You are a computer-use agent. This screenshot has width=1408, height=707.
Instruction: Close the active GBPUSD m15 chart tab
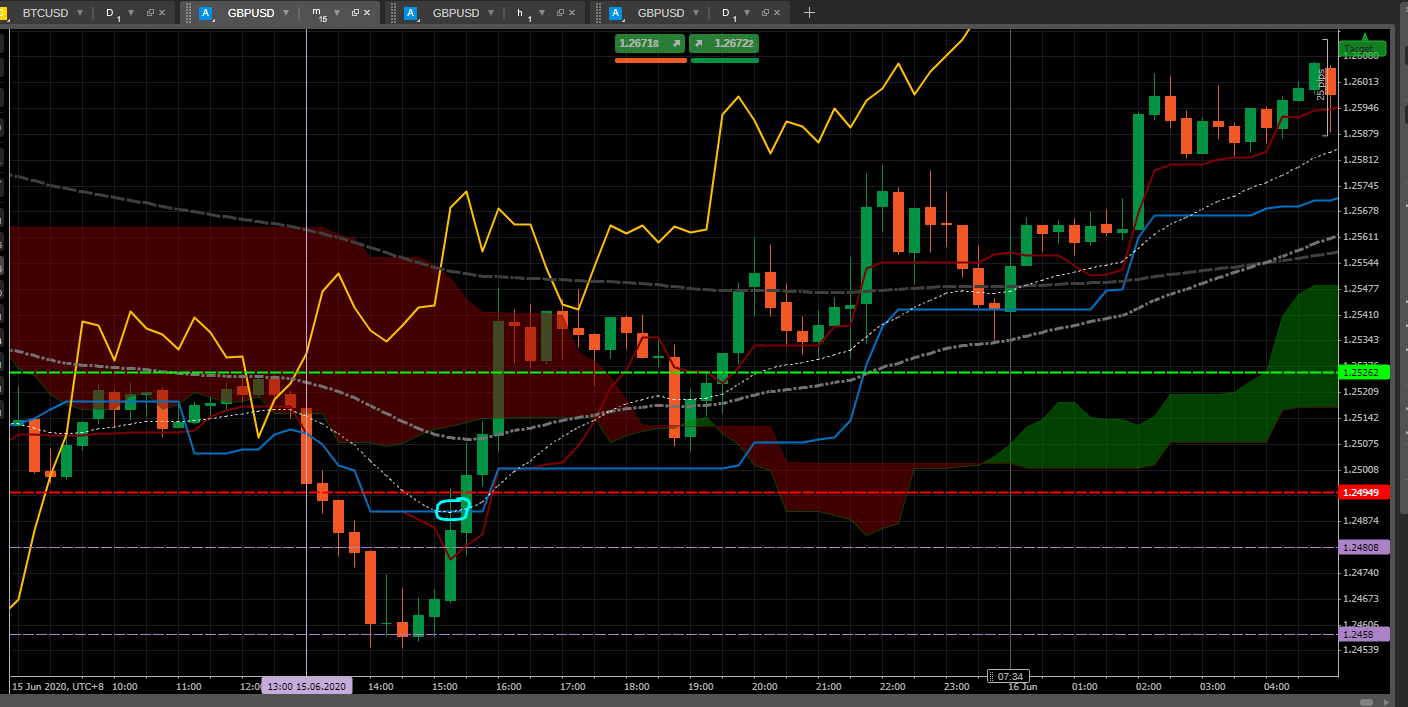367,13
